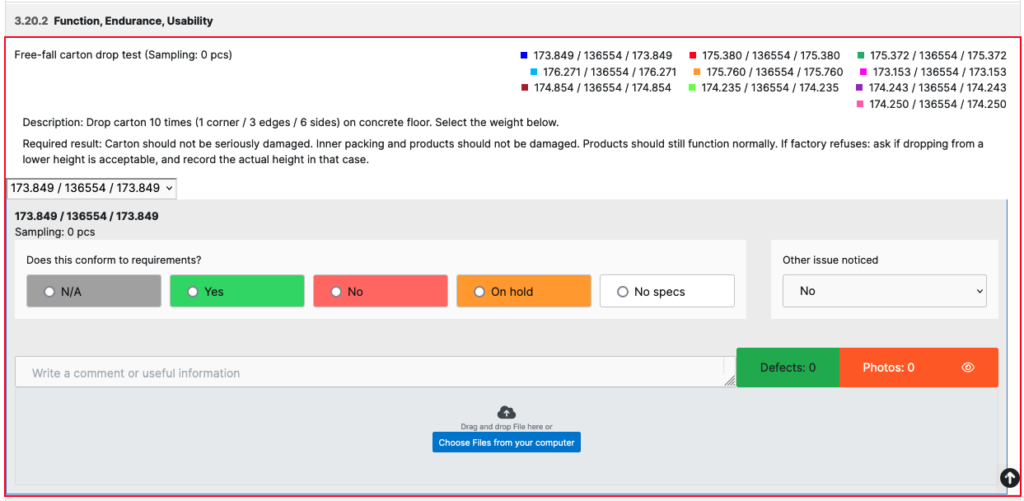Click Free-fall carton drop test title

123,54
